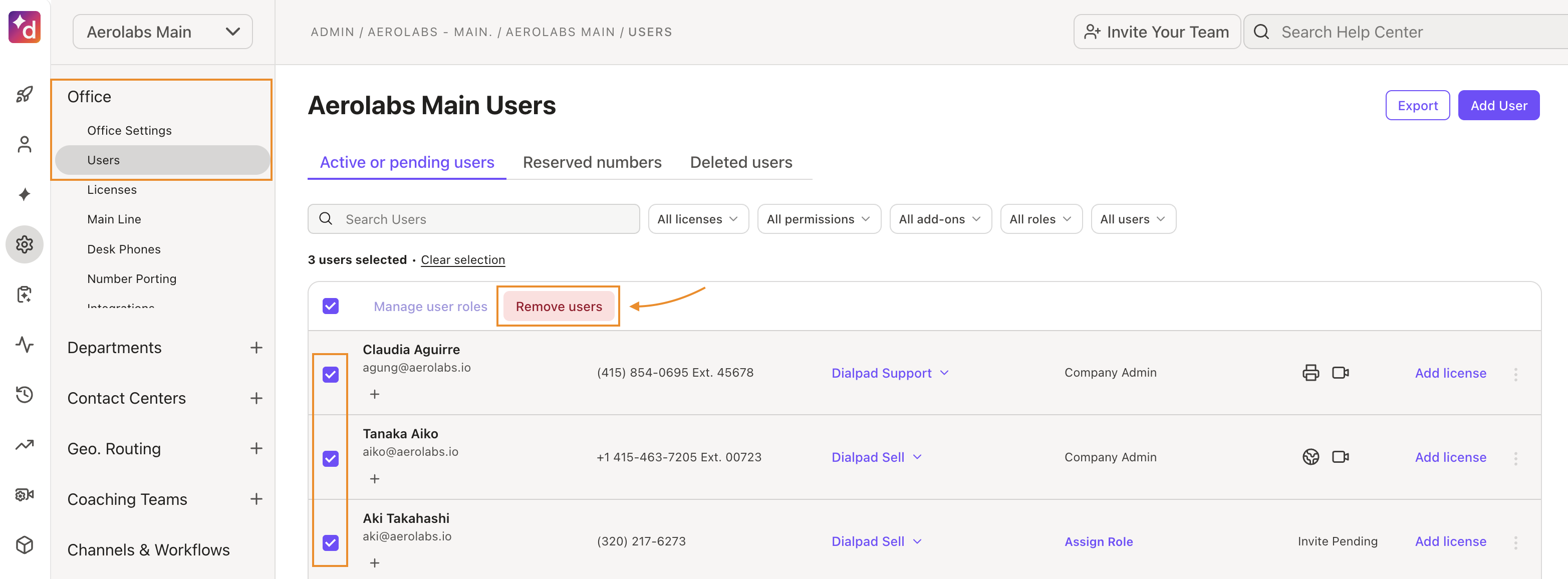Screen dimensions: 1568x579
Task: Click the fax printer icon for Claudia Aguirre
Action: tap(1311, 373)
